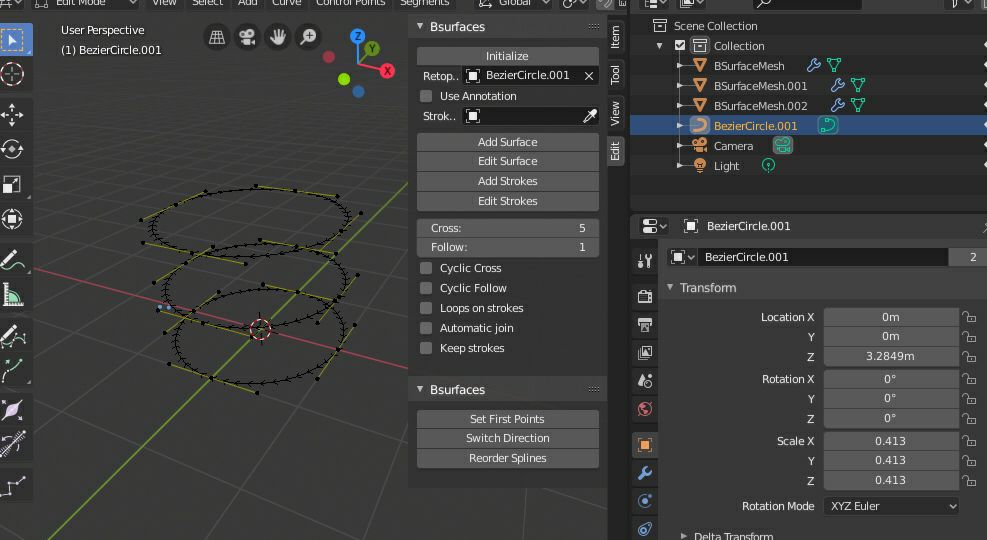The width and height of the screenshot is (987, 540).
Task: Click the Initialize button
Action: pos(507,56)
